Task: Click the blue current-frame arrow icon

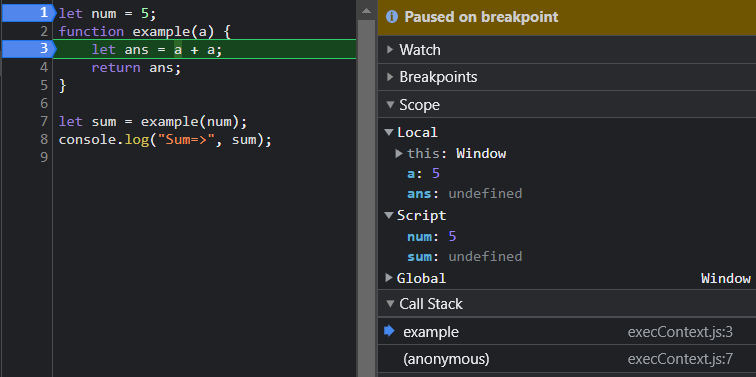Action: (390, 331)
